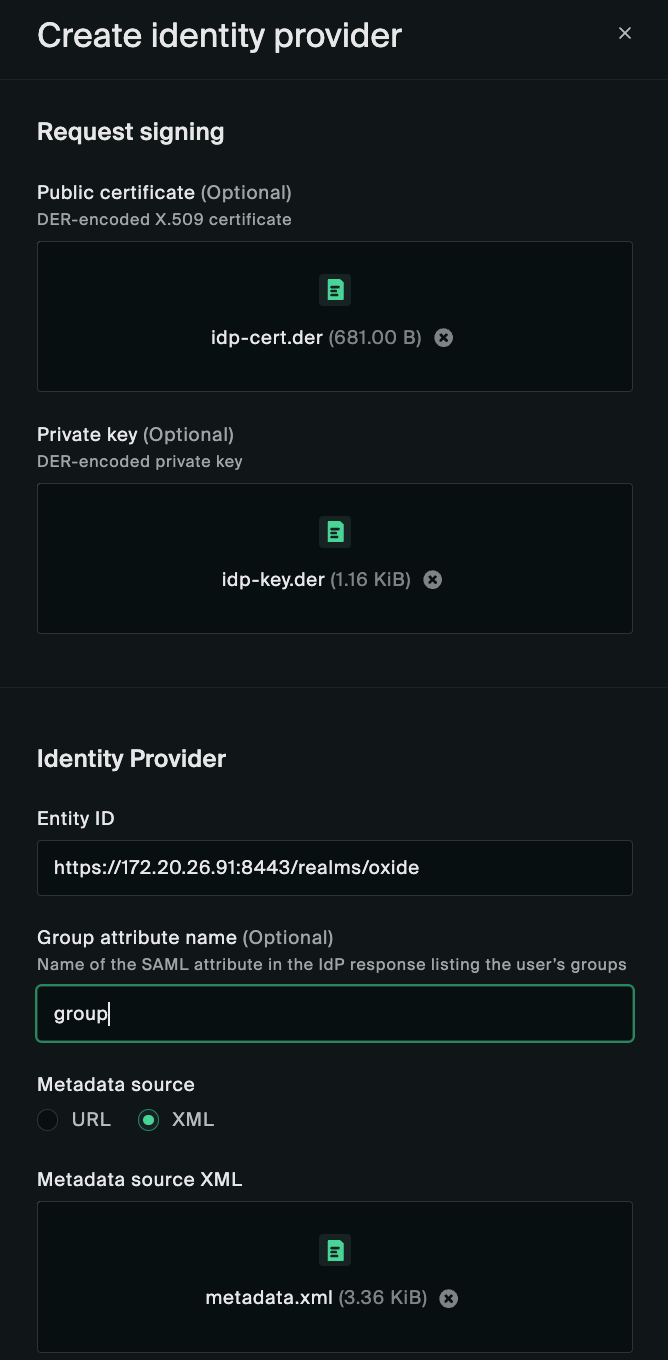Click the Group attribute name label
The image size is (668, 1360).
[x=137, y=937]
